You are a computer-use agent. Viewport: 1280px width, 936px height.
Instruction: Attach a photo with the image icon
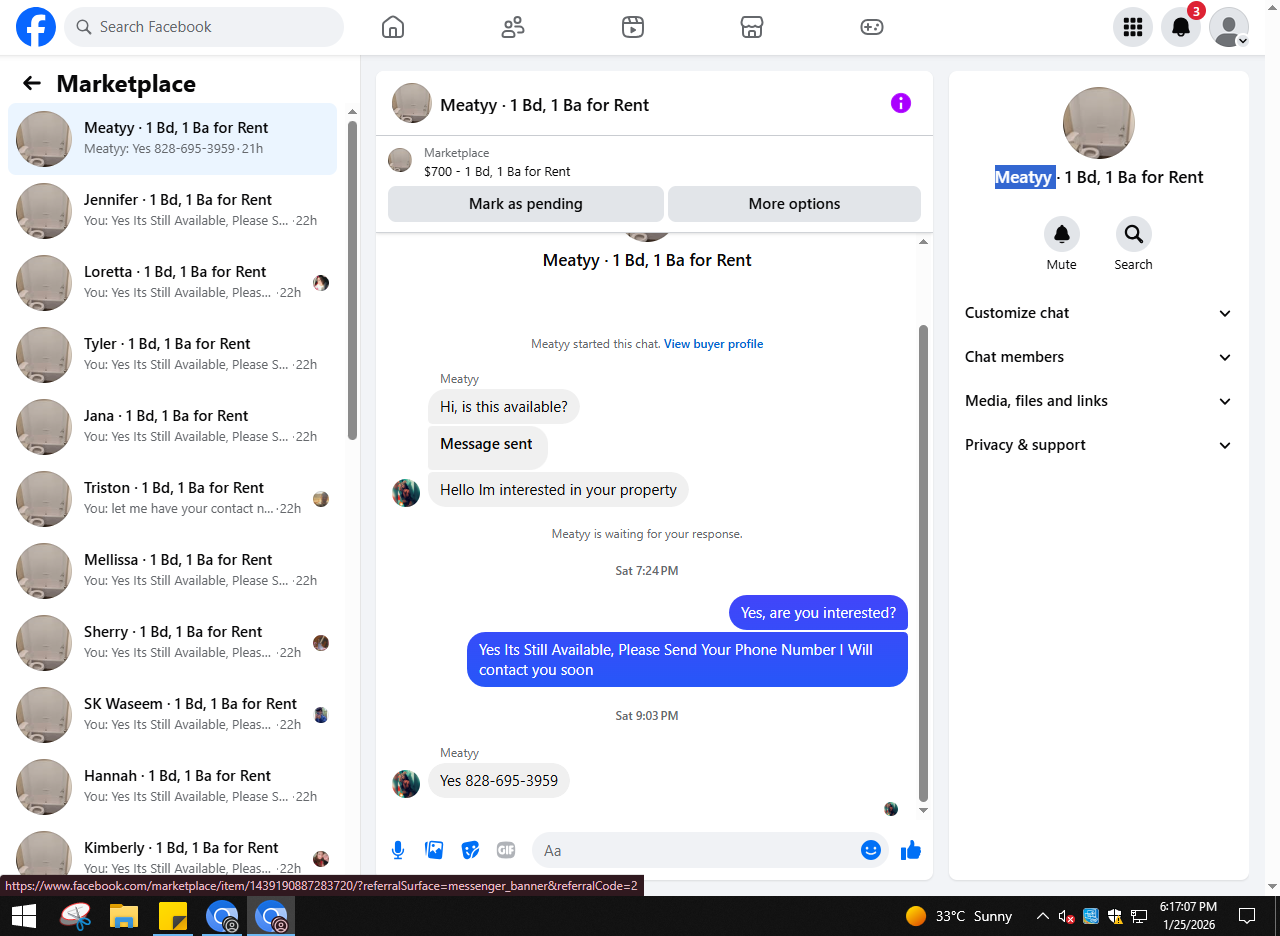(434, 850)
